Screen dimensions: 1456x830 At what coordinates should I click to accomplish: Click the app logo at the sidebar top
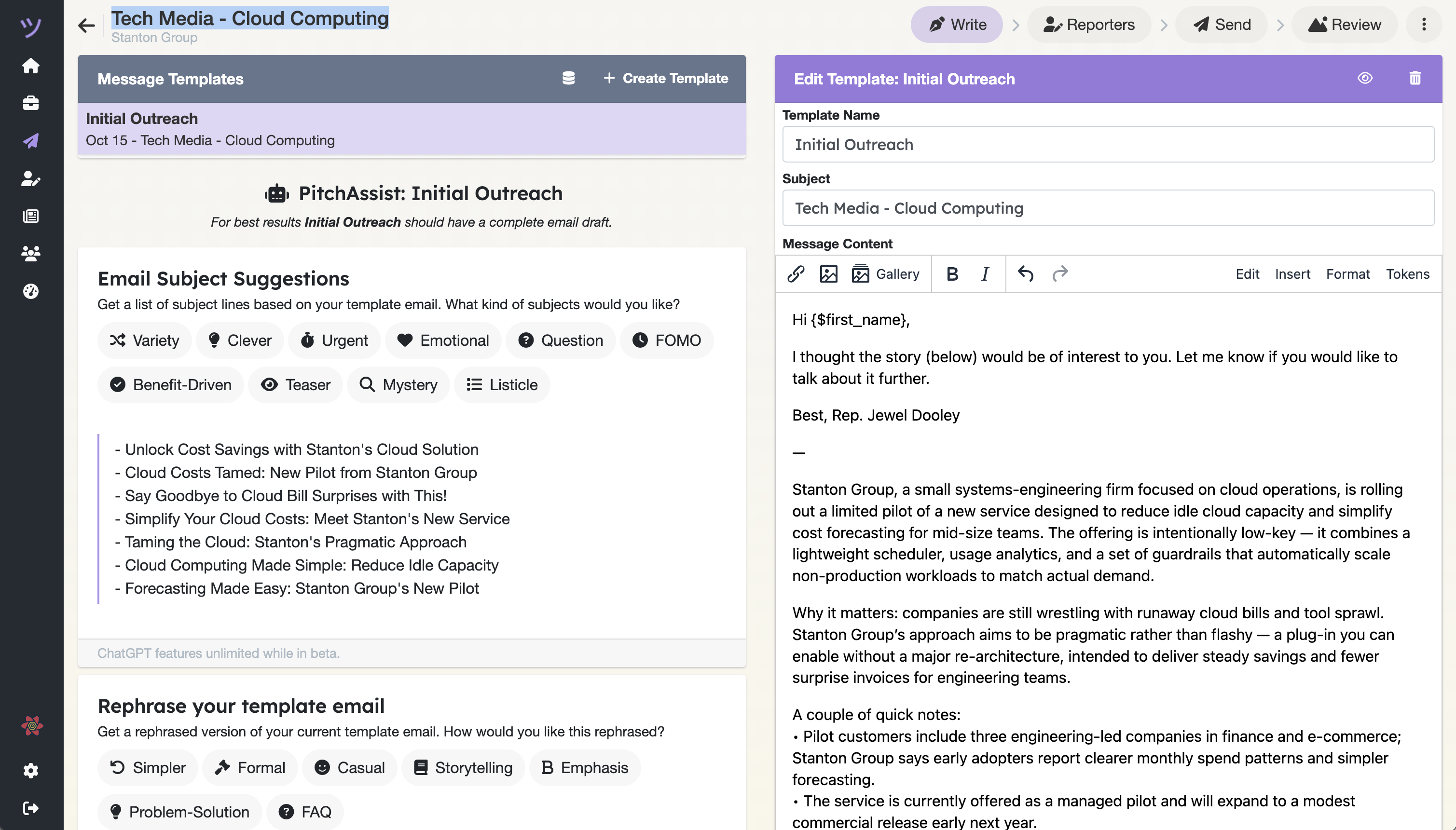[x=31, y=27]
